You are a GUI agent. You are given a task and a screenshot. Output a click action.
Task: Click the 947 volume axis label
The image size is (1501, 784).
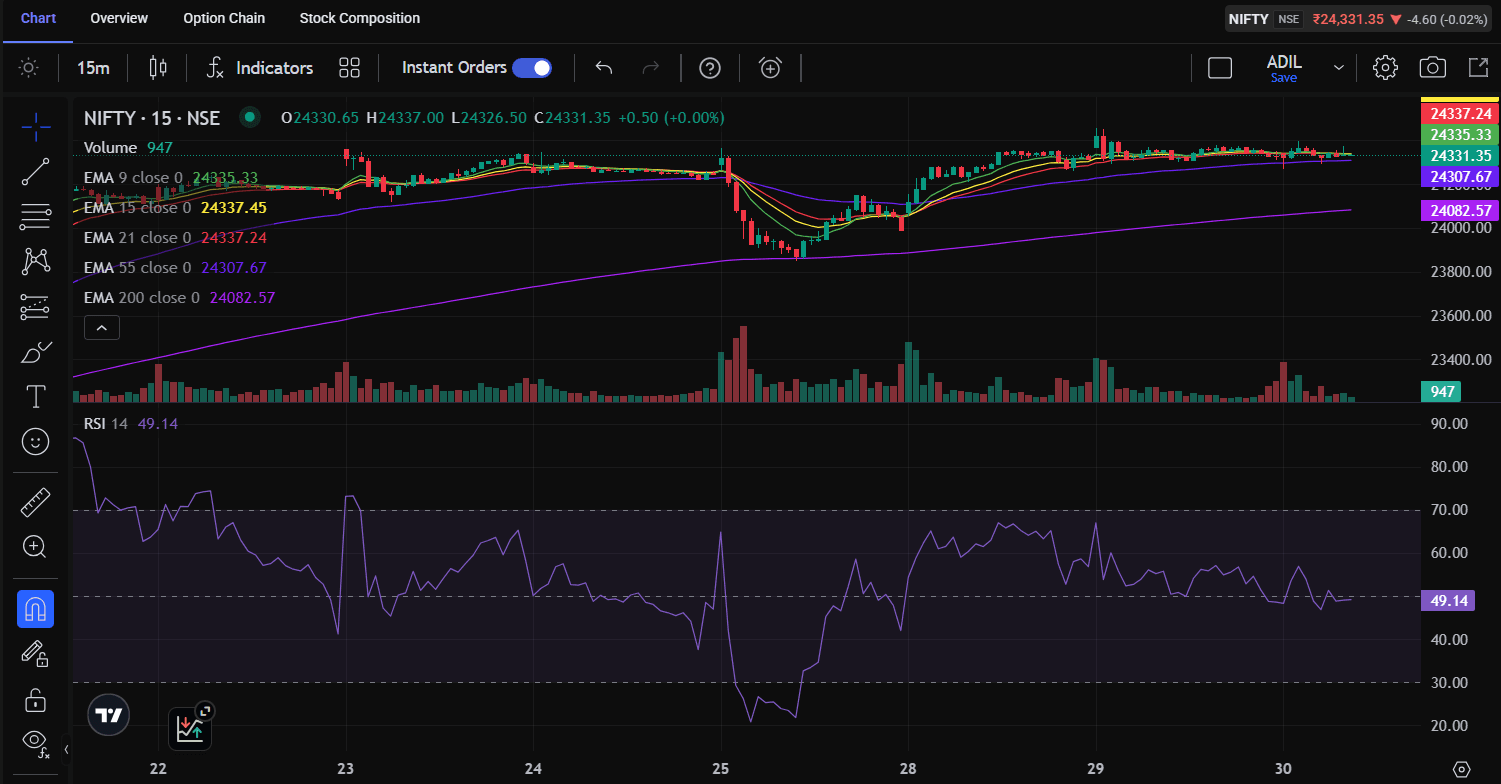click(1441, 391)
